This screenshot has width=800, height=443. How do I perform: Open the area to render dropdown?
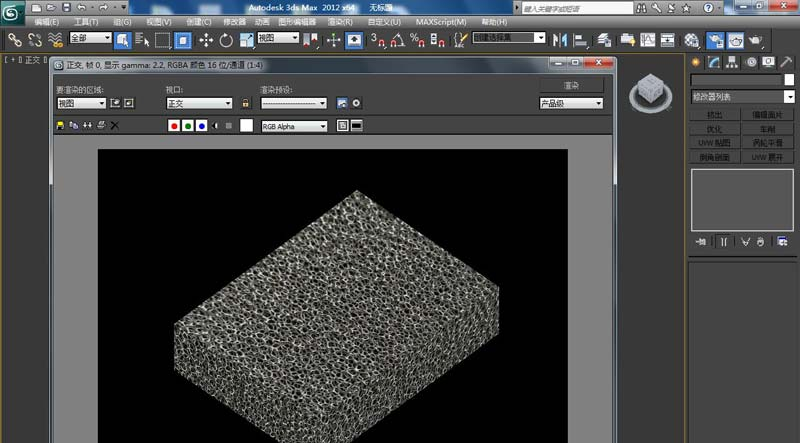[81, 103]
